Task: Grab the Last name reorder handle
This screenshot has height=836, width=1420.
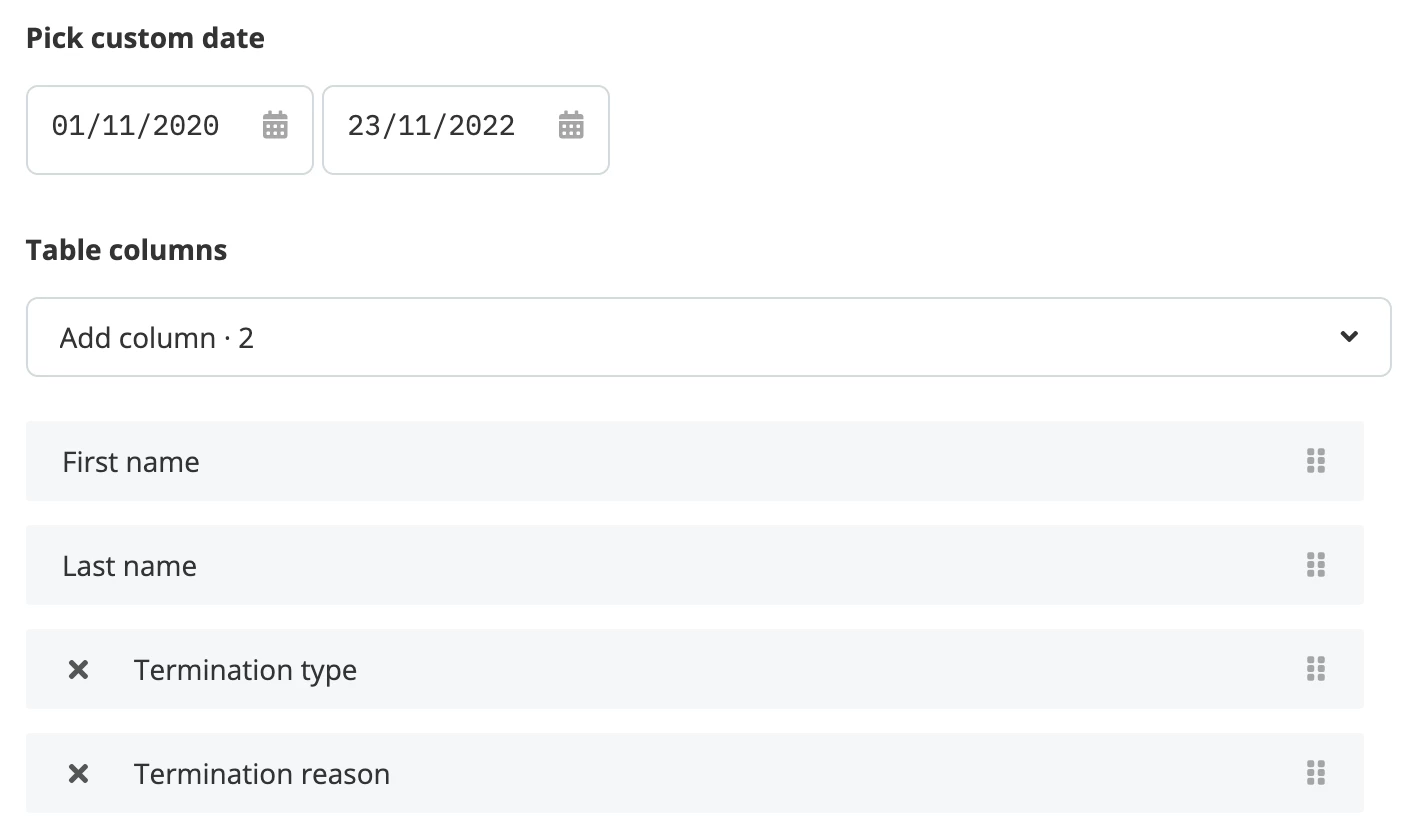Action: (1316, 565)
